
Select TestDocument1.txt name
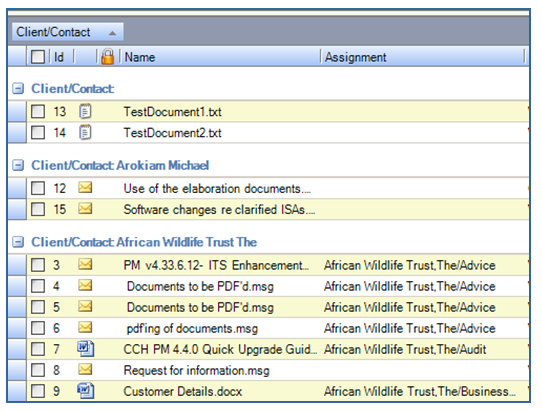[172, 112]
